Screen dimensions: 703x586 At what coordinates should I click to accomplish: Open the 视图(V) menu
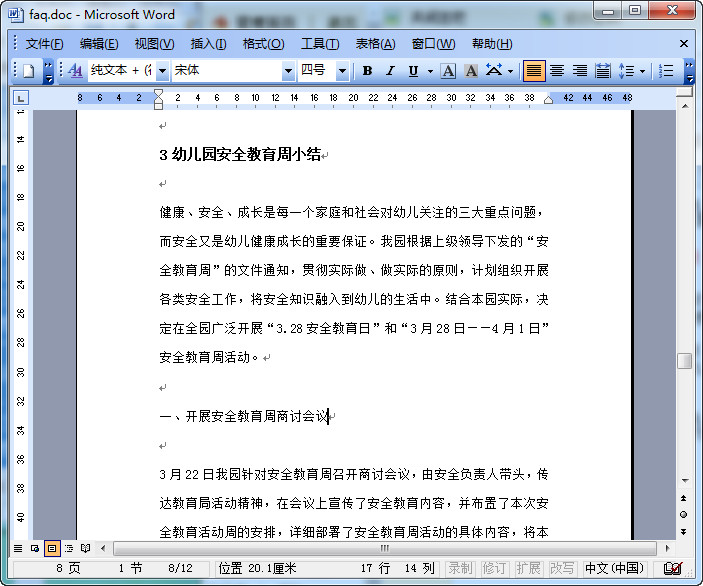tap(154, 44)
